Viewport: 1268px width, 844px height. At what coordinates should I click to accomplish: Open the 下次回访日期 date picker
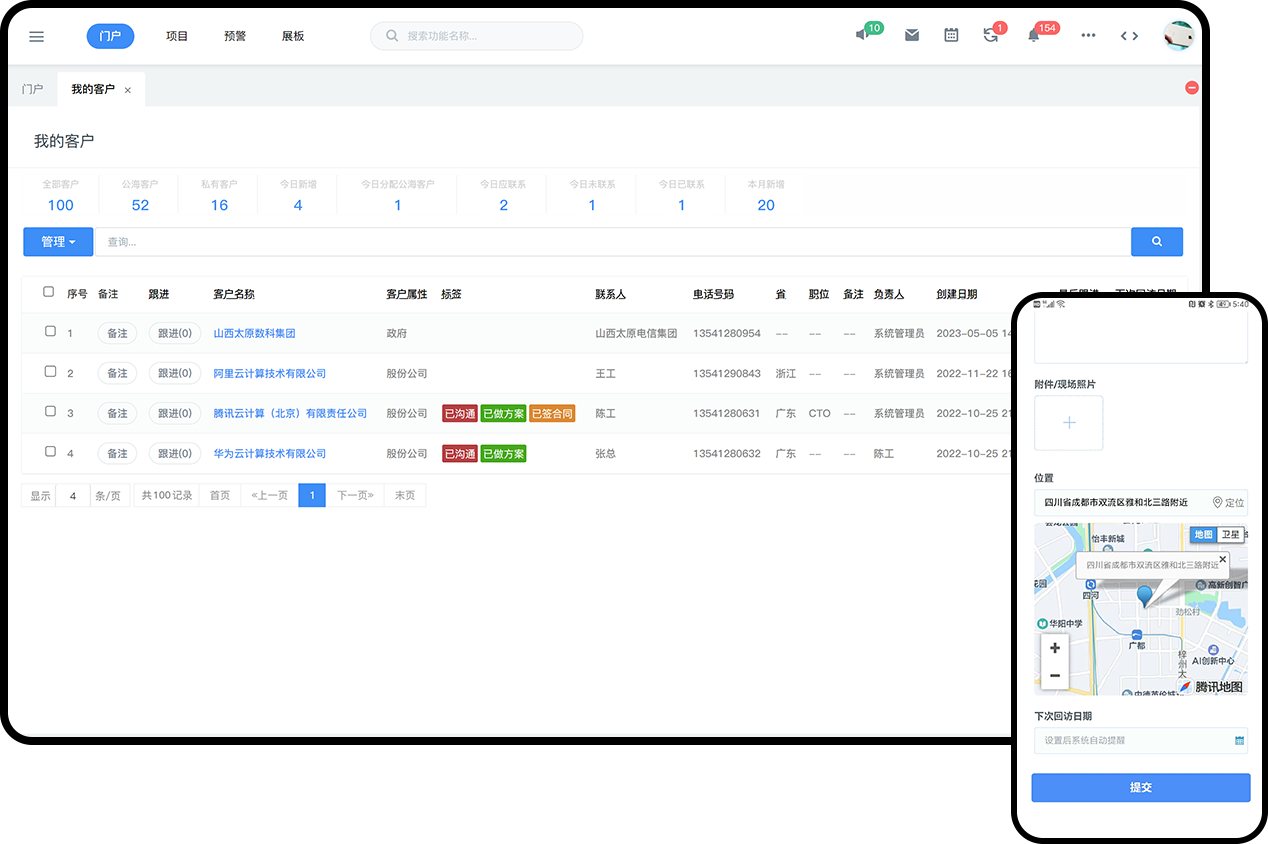(1140, 741)
